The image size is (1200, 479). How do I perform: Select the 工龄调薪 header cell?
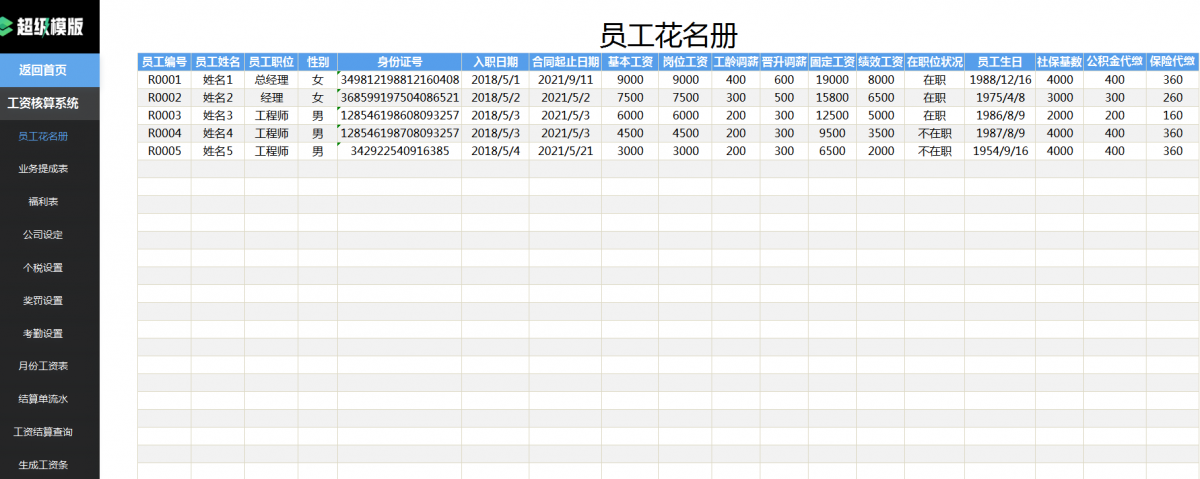[x=735, y=62]
